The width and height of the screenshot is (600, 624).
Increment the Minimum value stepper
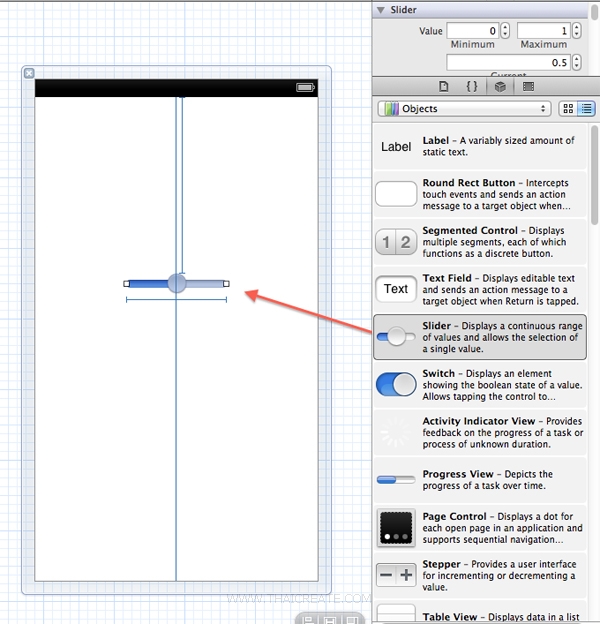tap(505, 27)
